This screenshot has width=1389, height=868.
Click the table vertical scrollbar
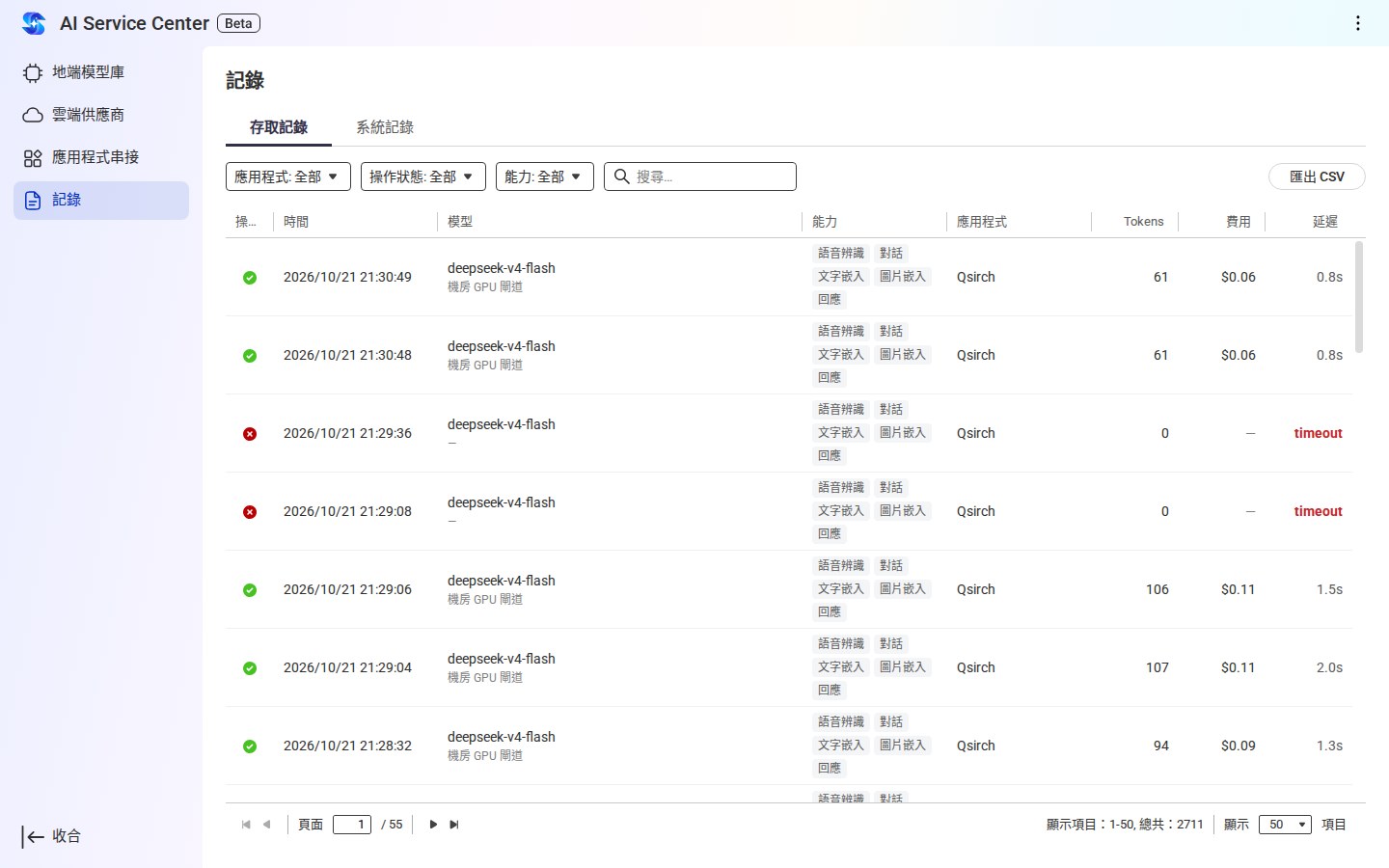click(1359, 297)
